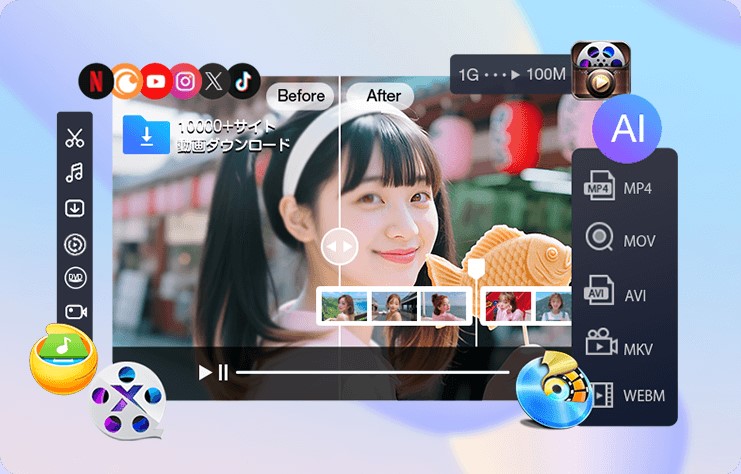The width and height of the screenshot is (741, 474).
Task: Click the before/after comparison slider handle
Action: click(x=339, y=247)
